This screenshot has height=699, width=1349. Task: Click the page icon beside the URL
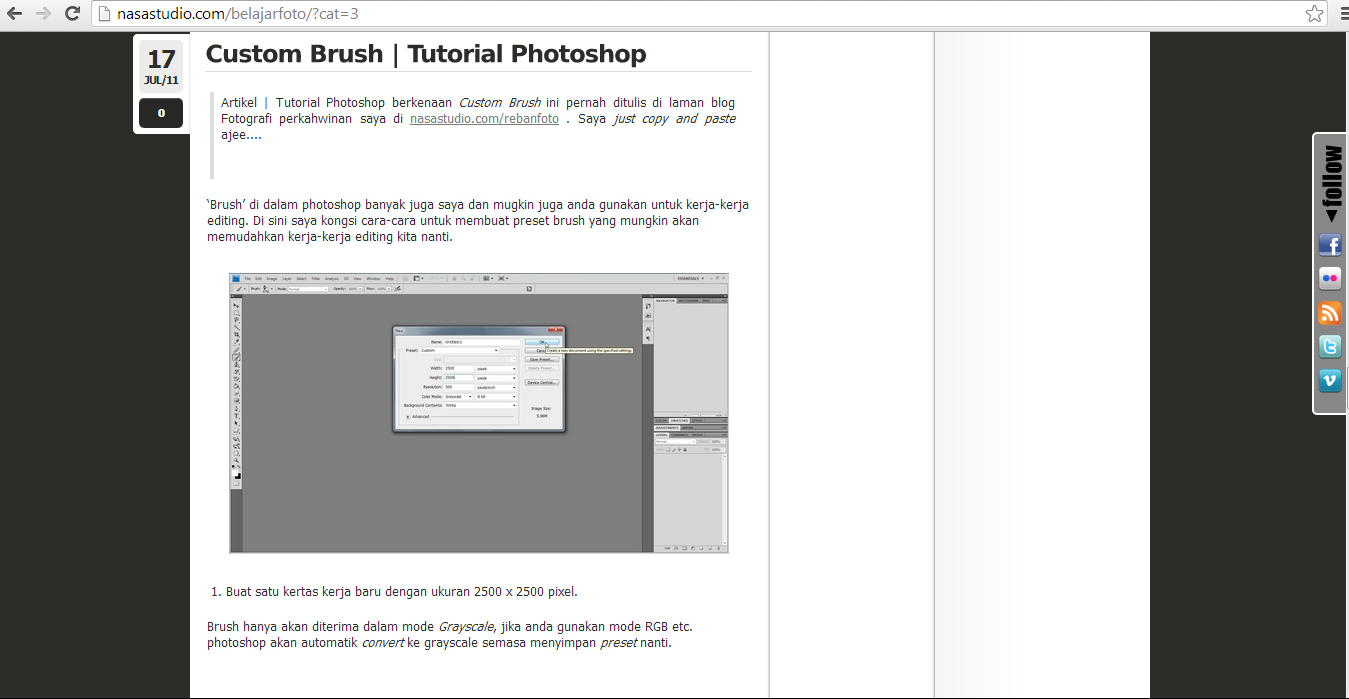click(105, 14)
